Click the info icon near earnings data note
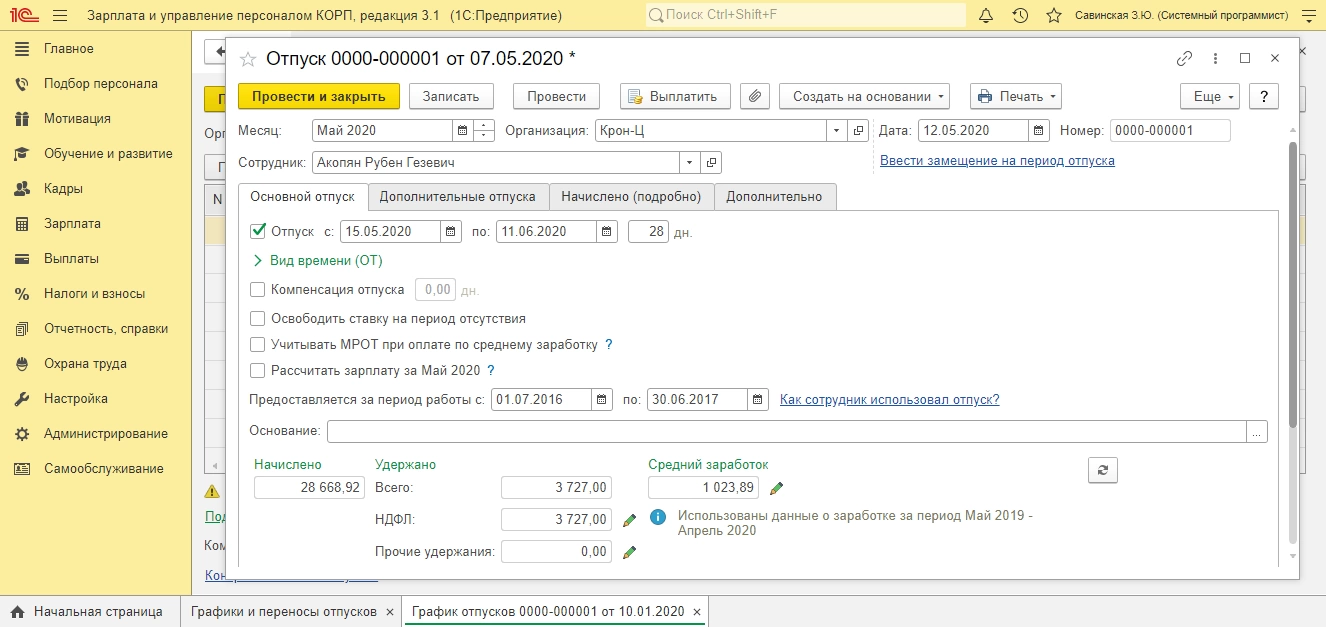 coord(658,518)
